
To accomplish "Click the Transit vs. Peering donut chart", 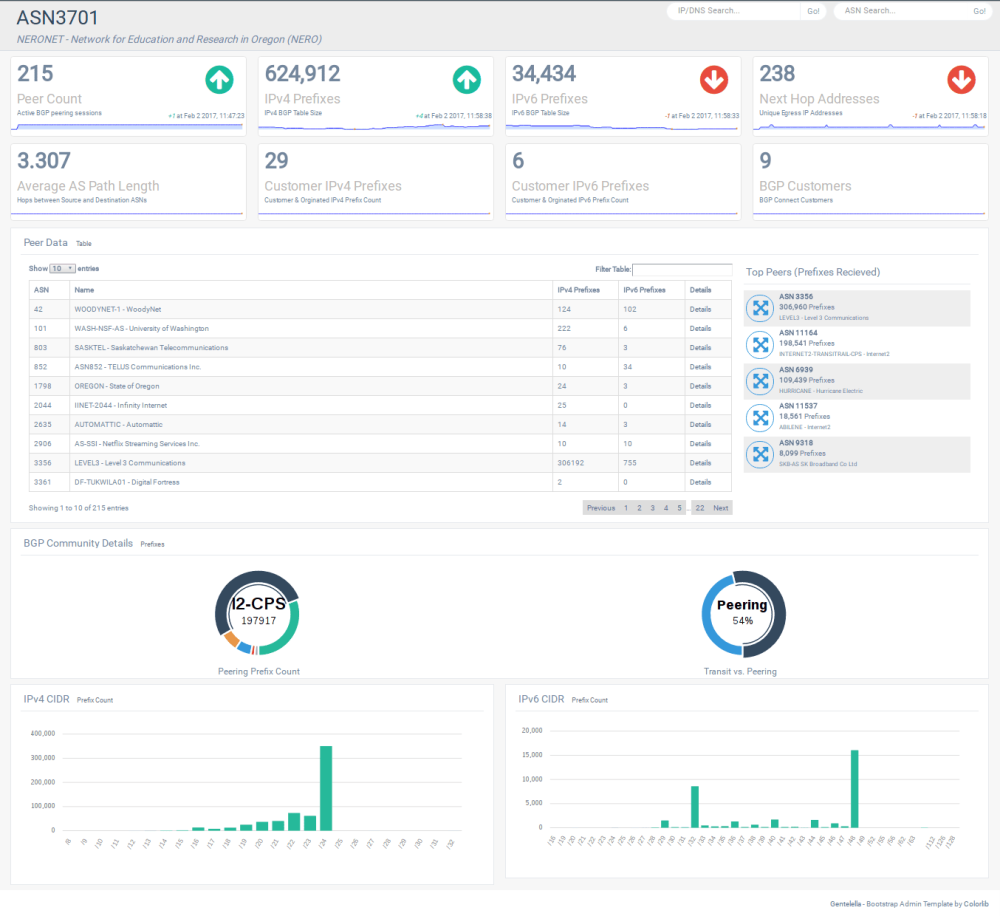I will pyautogui.click(x=741, y=613).
